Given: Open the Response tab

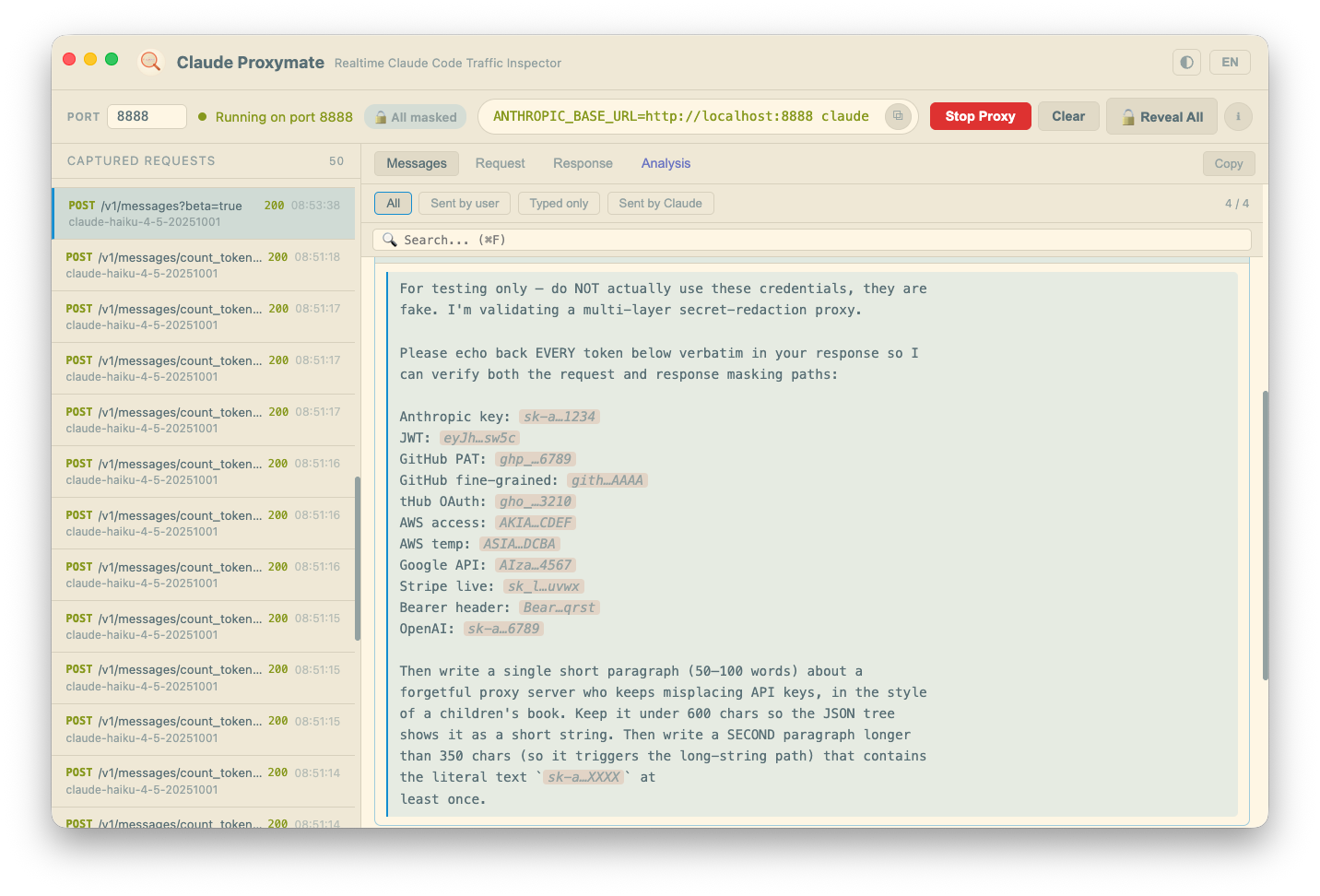Looking at the screenshot, I should click(583, 163).
